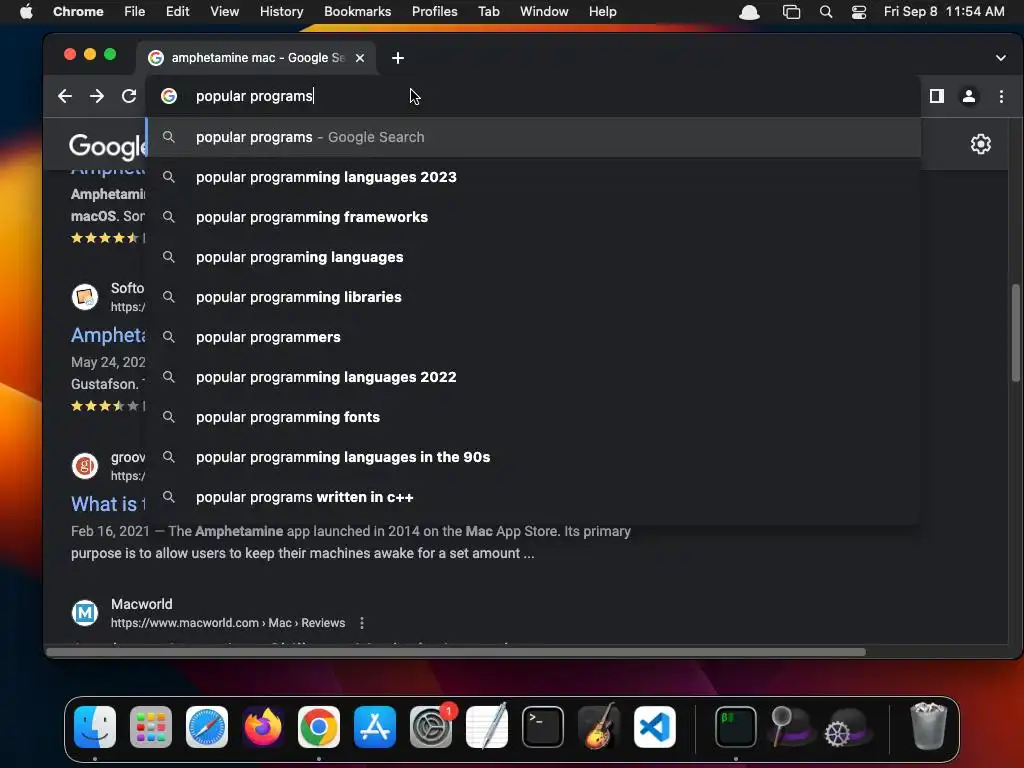The height and width of the screenshot is (768, 1024).
Task: Click the groovyPost site favicon
Action: (x=85, y=466)
